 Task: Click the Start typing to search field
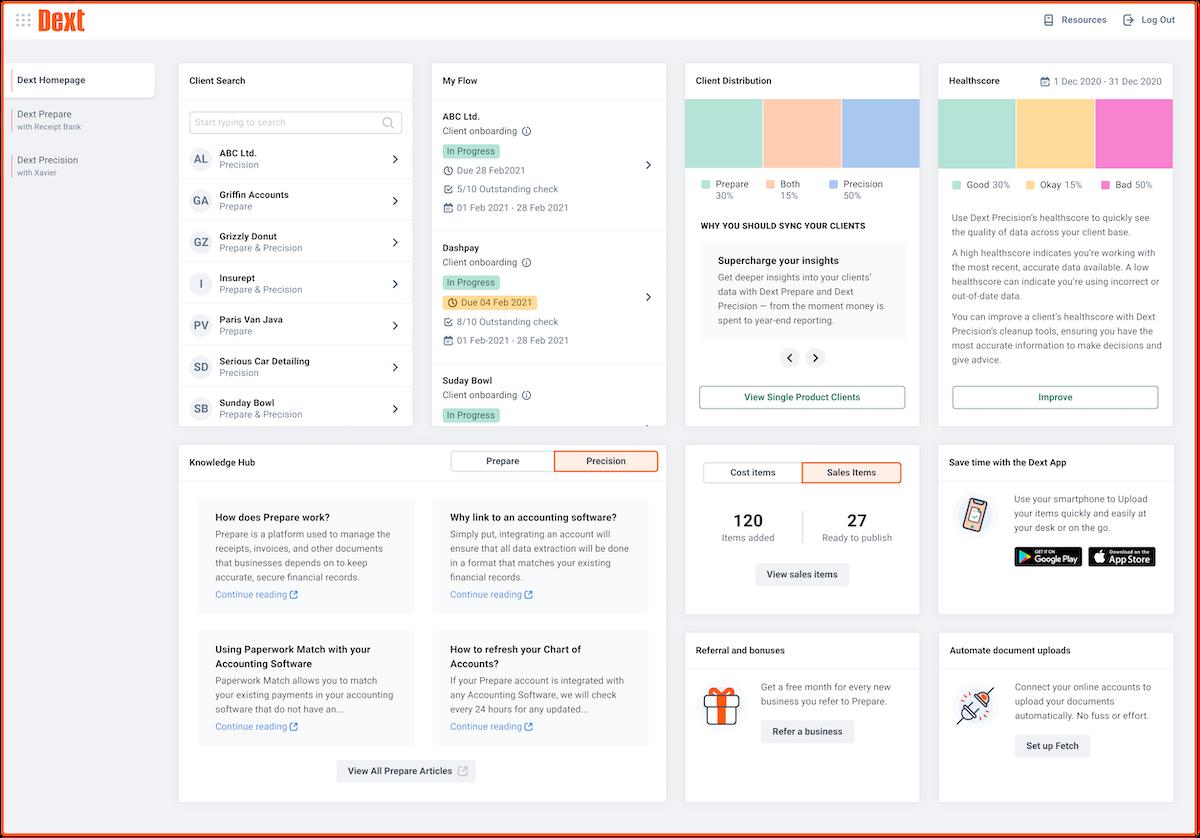tap(295, 123)
